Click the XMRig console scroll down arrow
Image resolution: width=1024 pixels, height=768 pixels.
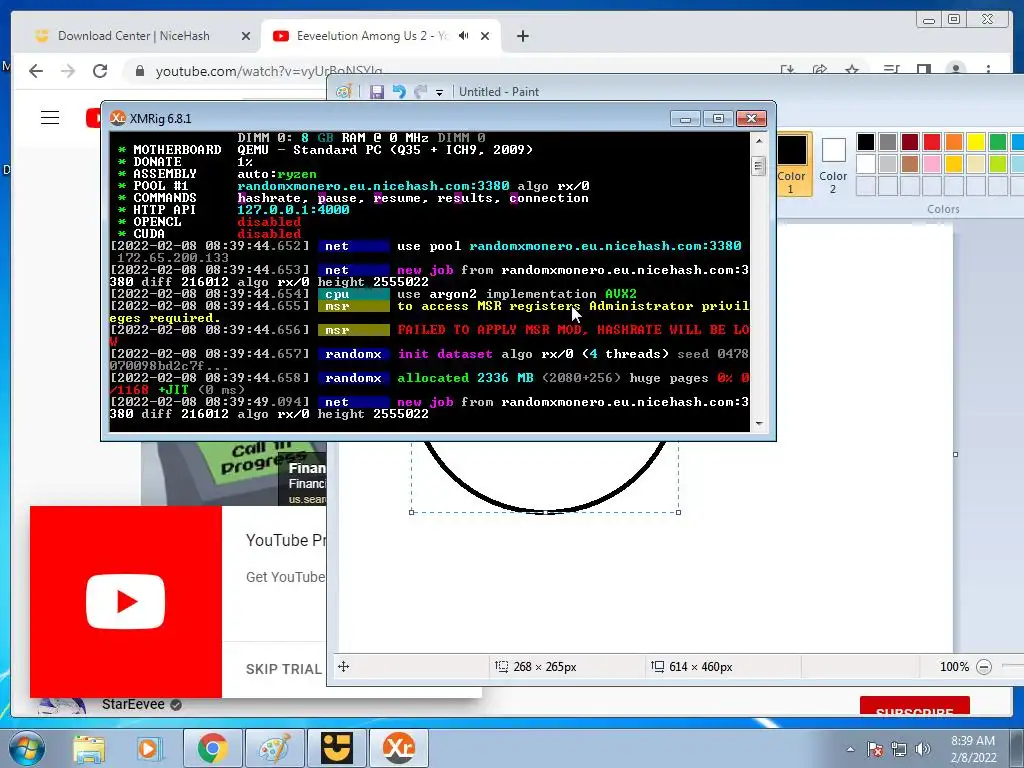(x=758, y=424)
